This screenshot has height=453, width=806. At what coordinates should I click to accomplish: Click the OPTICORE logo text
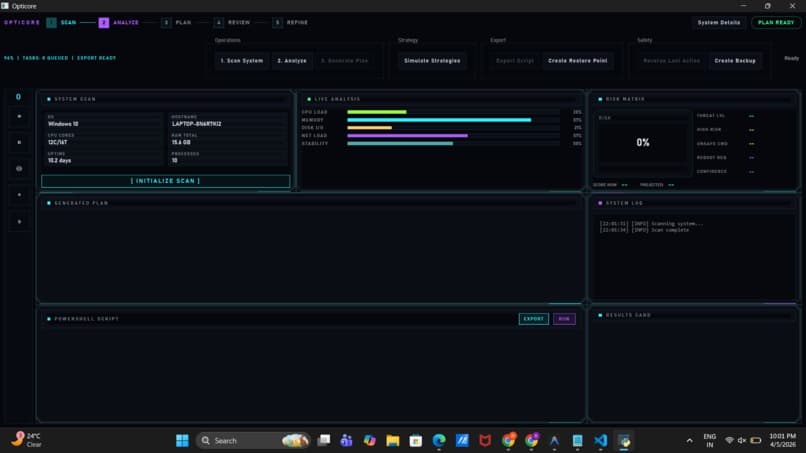pos(22,23)
